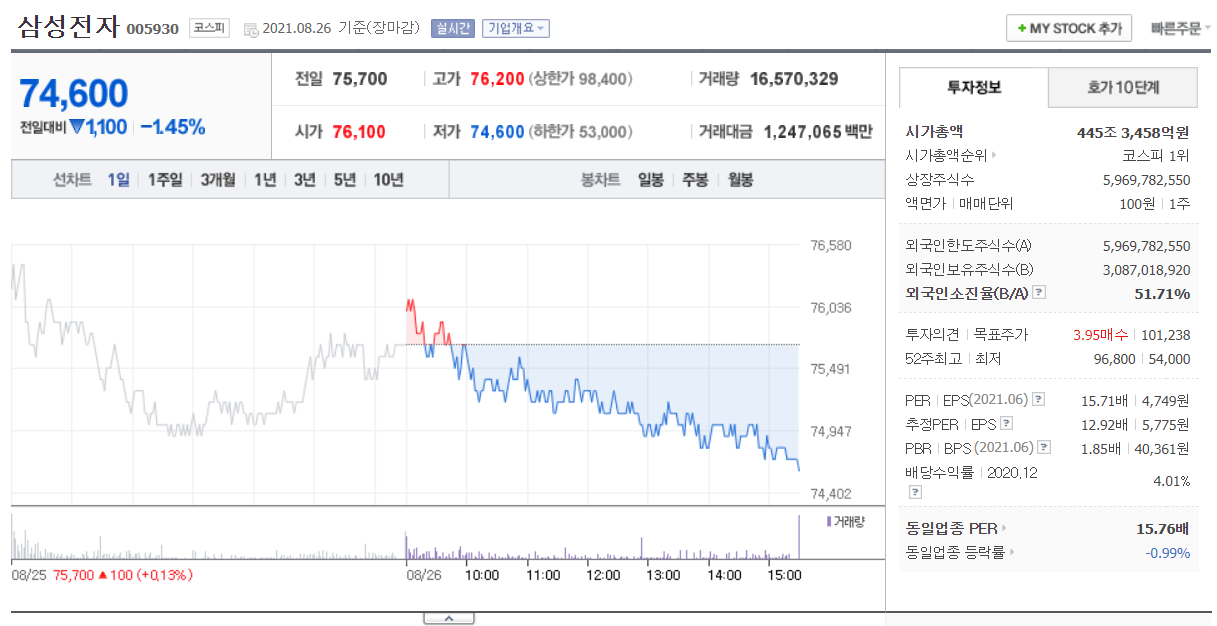Screen dimensions: 1217x626
Task: Switch to the 호가10단계 tab
Action: pyautogui.click(x=1123, y=88)
